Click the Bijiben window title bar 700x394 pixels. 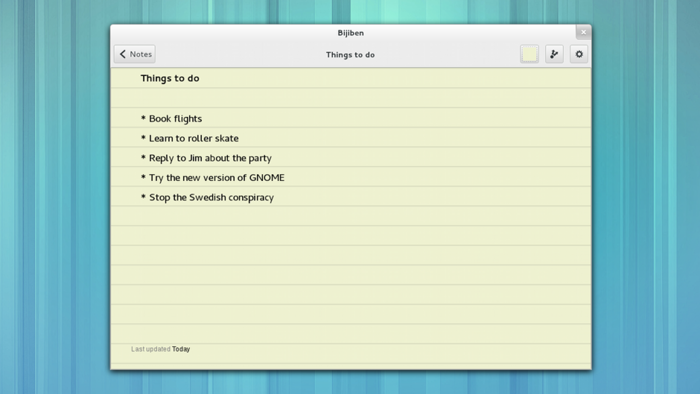point(350,33)
